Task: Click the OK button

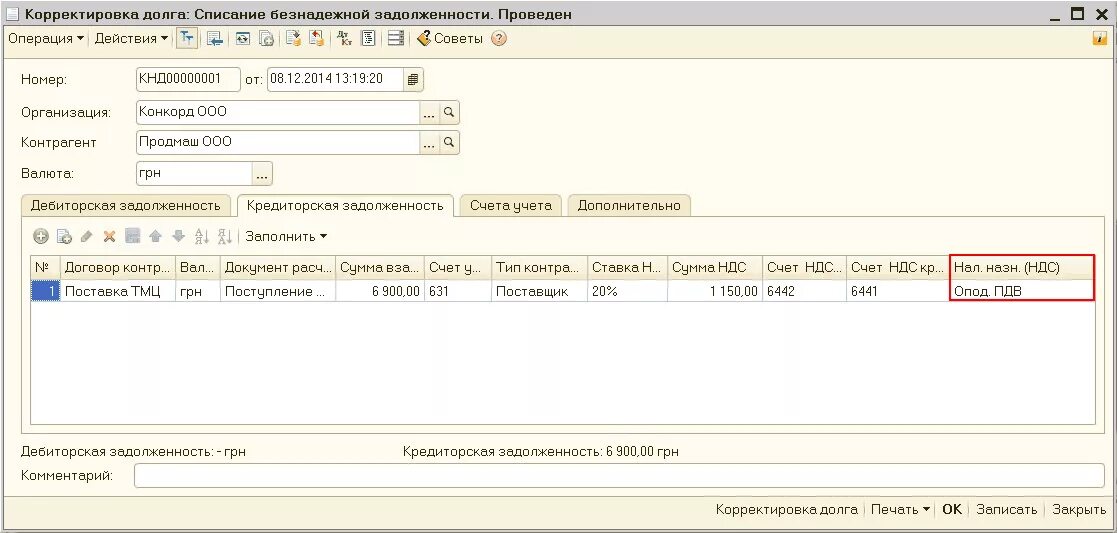Action: (x=952, y=509)
